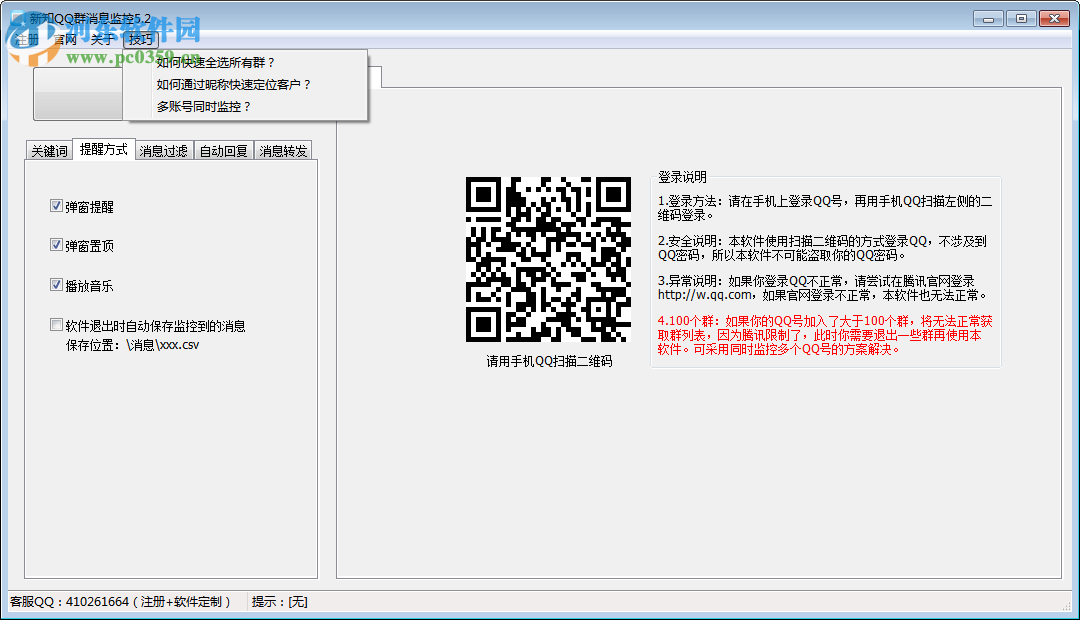
Task: Uncheck the 弹窗提醒 checkbox
Action: coord(56,206)
